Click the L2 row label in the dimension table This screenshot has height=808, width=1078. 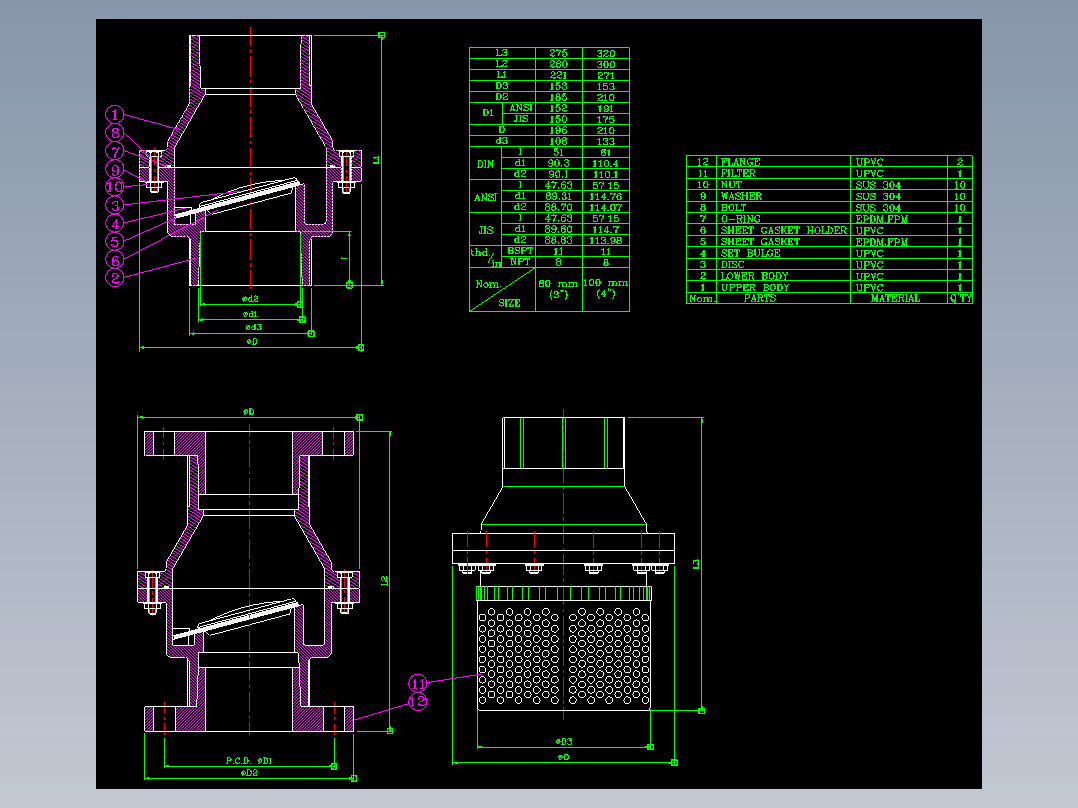click(x=502, y=64)
